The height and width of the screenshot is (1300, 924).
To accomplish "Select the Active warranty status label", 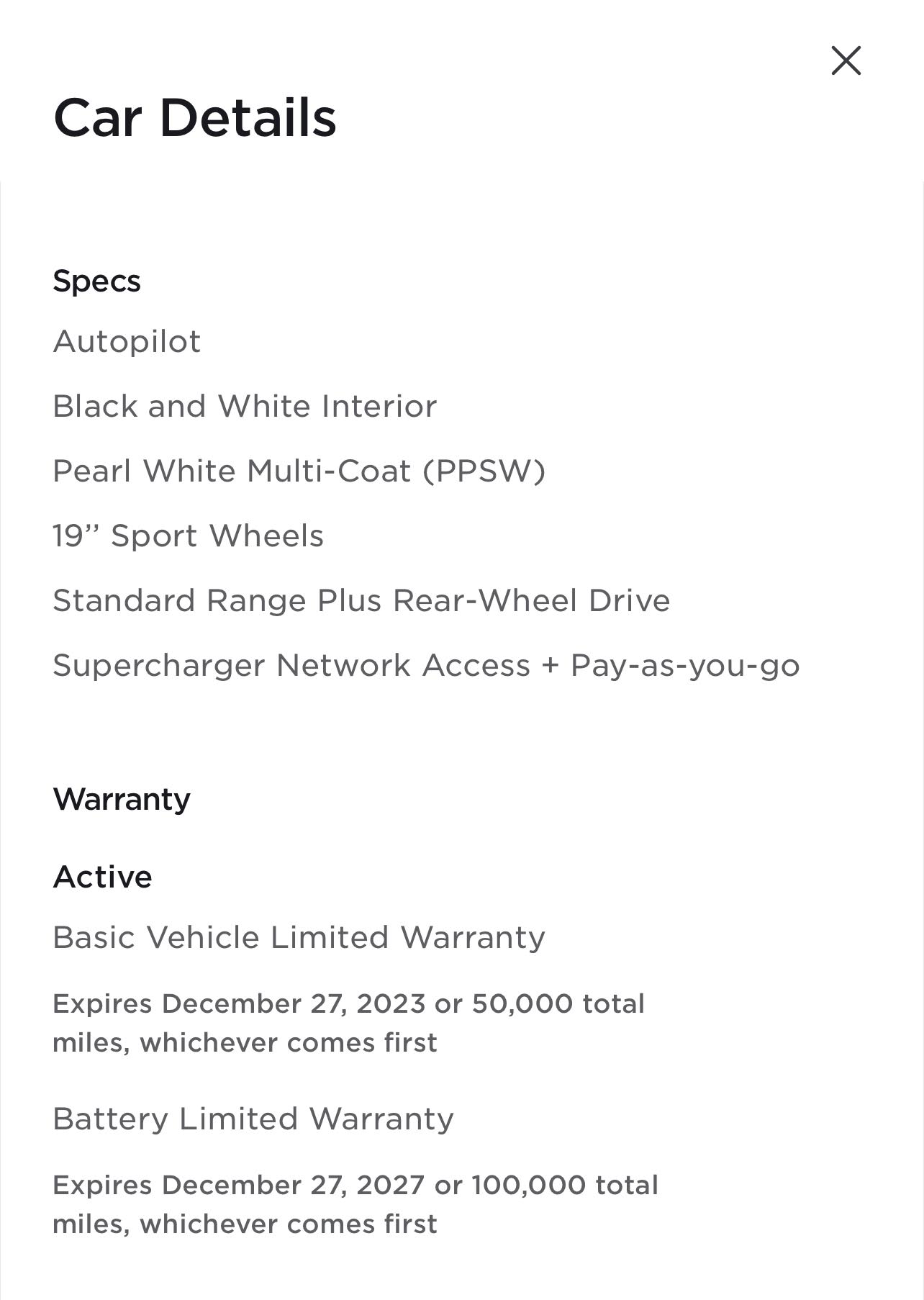I will (x=102, y=877).
